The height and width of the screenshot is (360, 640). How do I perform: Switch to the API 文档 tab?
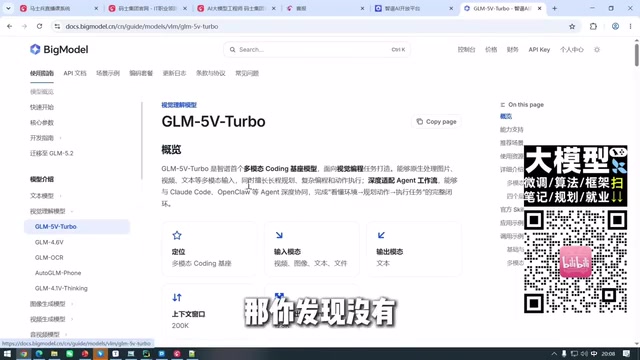[75, 73]
